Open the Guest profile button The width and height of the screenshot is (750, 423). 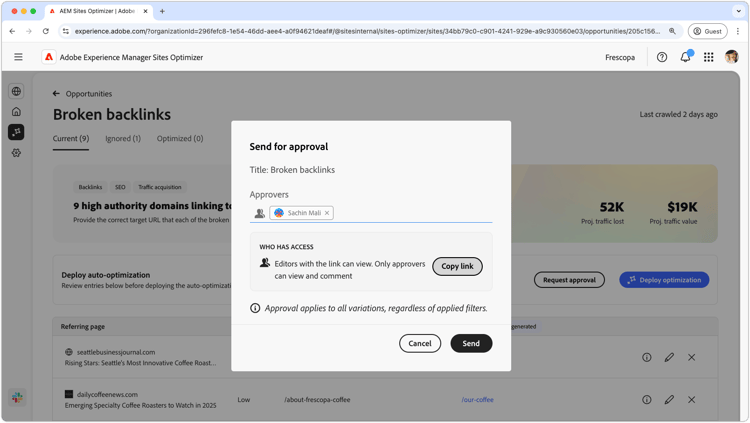pyautogui.click(x=707, y=31)
